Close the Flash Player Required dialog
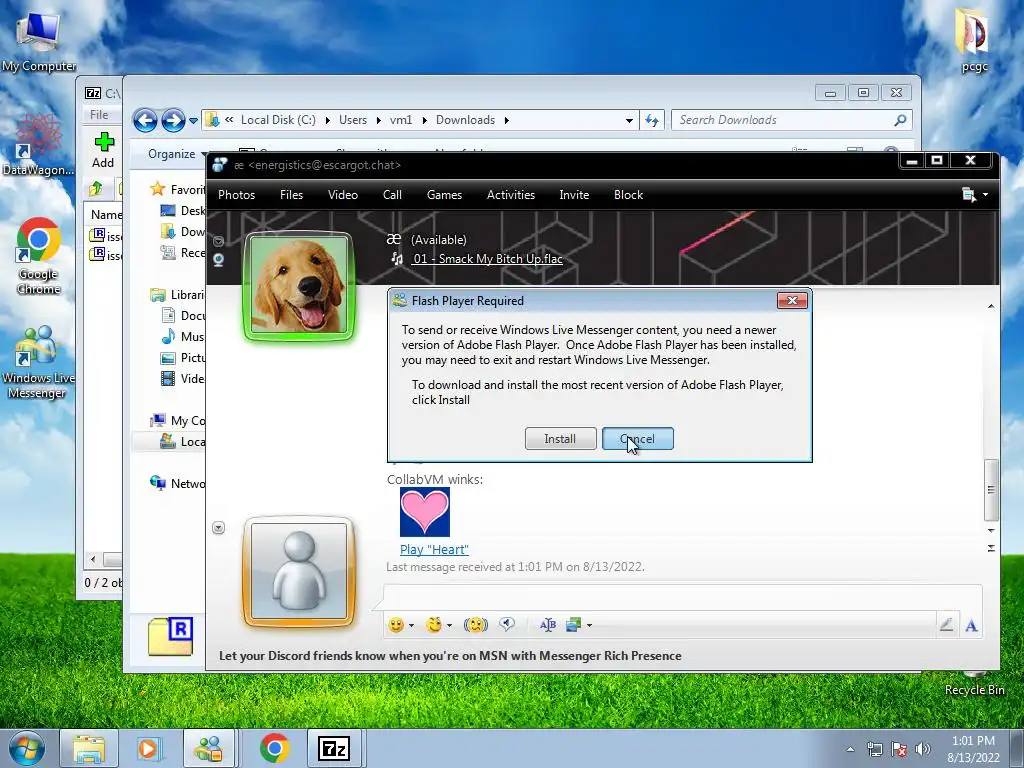The image size is (1024, 768). pos(792,300)
